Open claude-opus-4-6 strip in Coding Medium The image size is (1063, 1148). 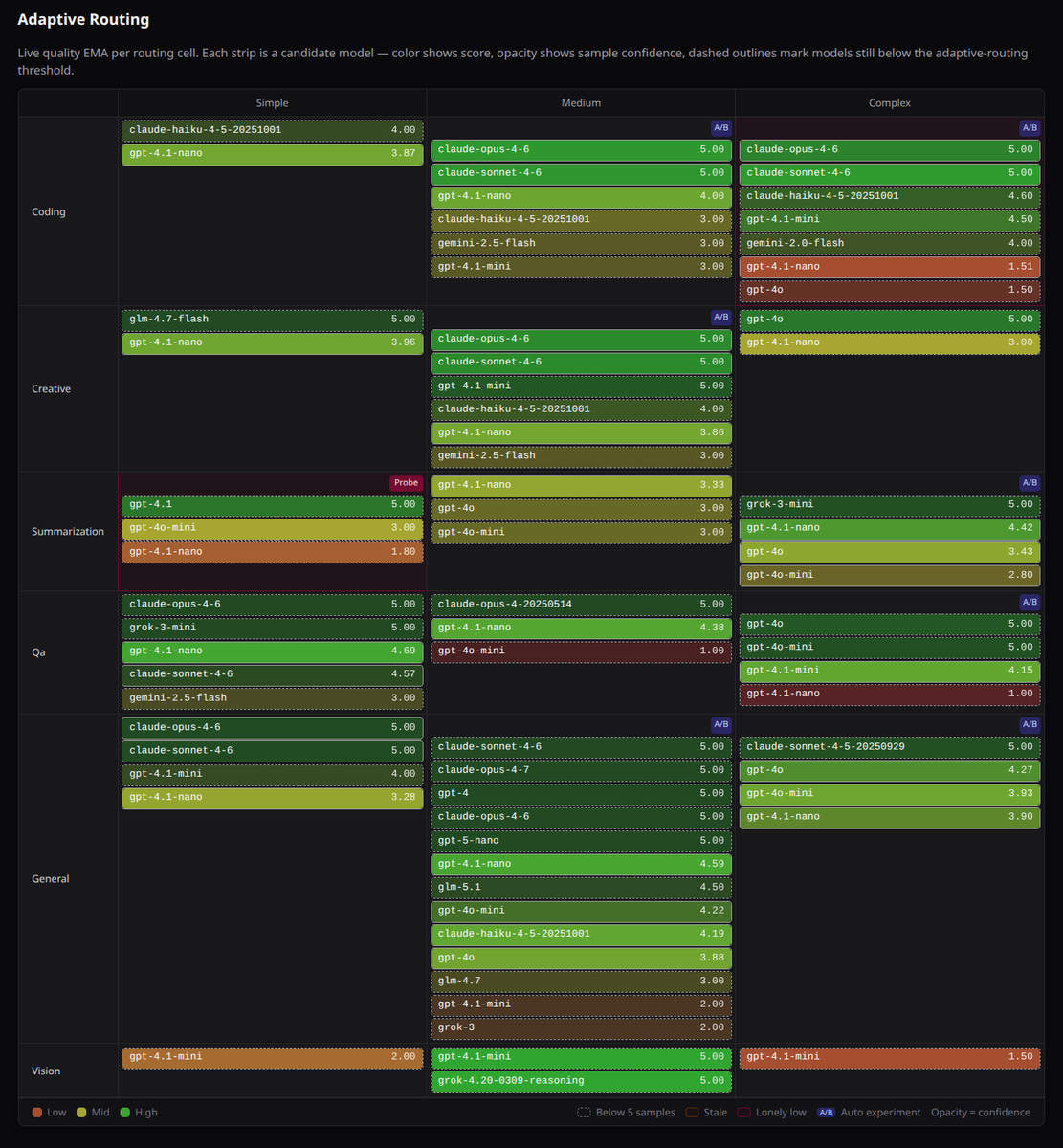(x=581, y=150)
